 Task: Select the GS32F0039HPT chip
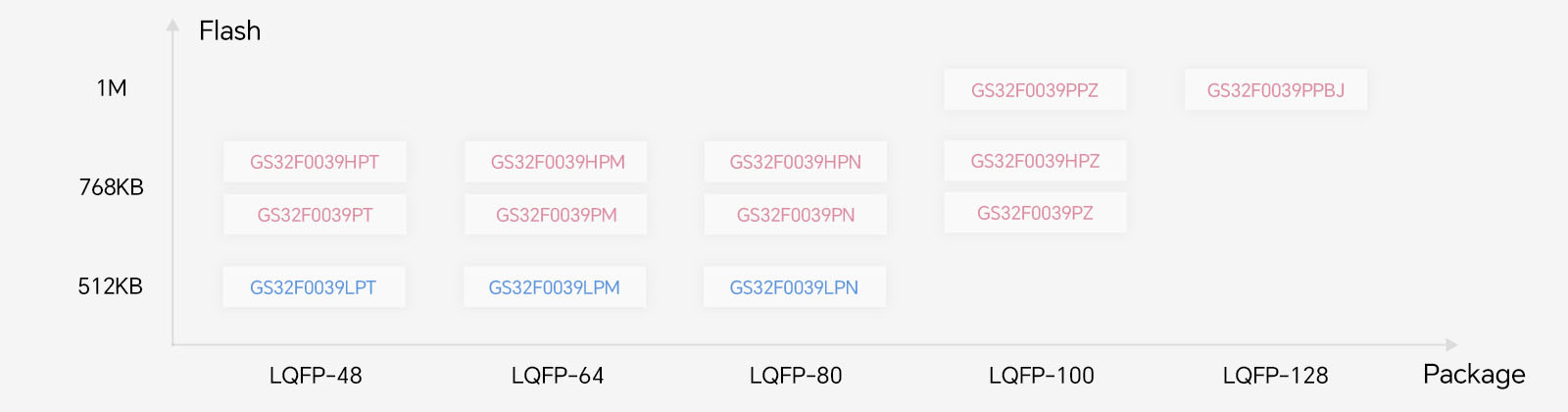tap(315, 162)
